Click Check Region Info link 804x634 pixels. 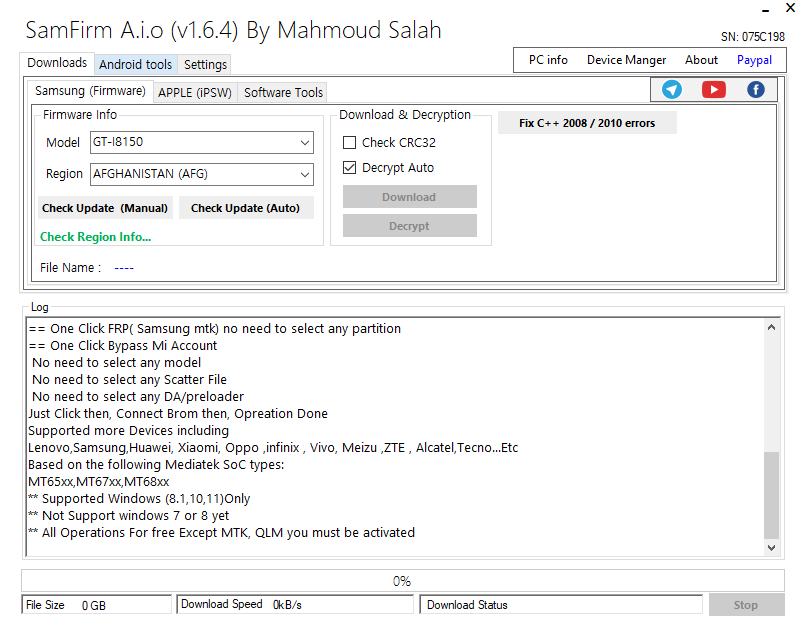[x=95, y=237]
